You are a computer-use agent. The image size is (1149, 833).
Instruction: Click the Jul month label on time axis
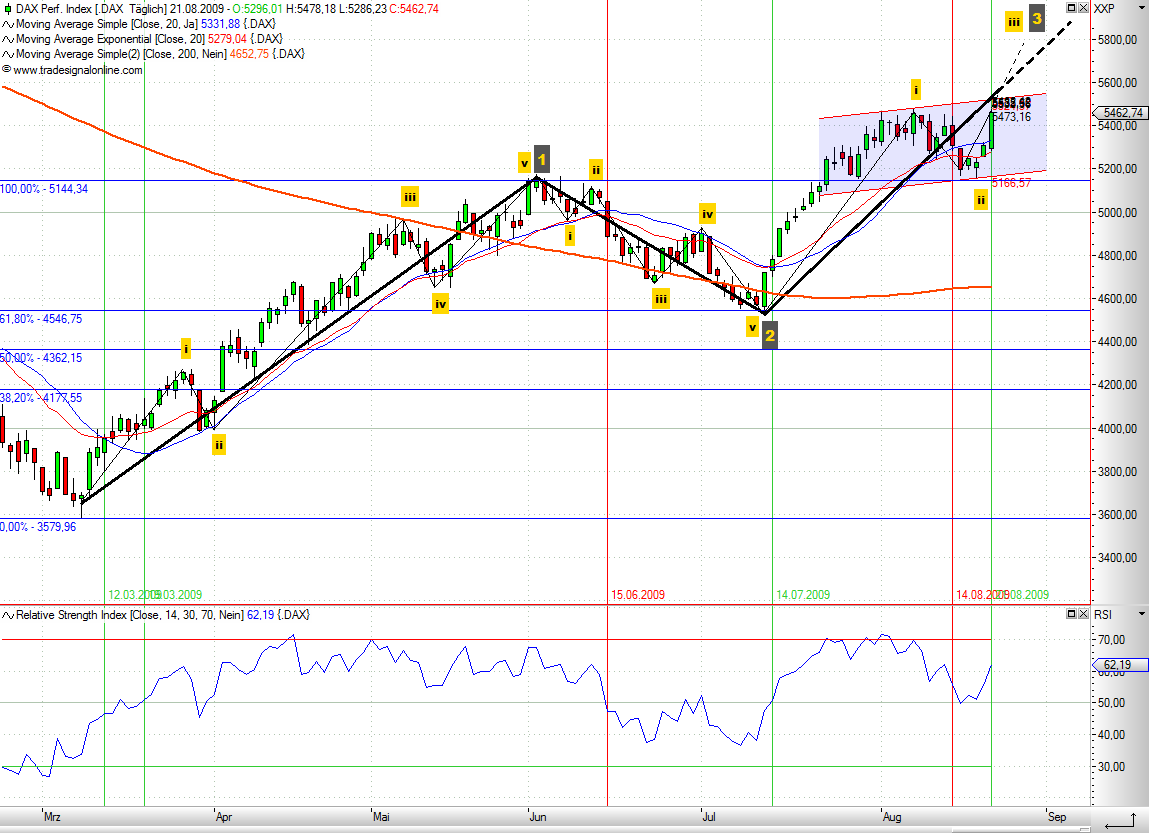(709, 817)
